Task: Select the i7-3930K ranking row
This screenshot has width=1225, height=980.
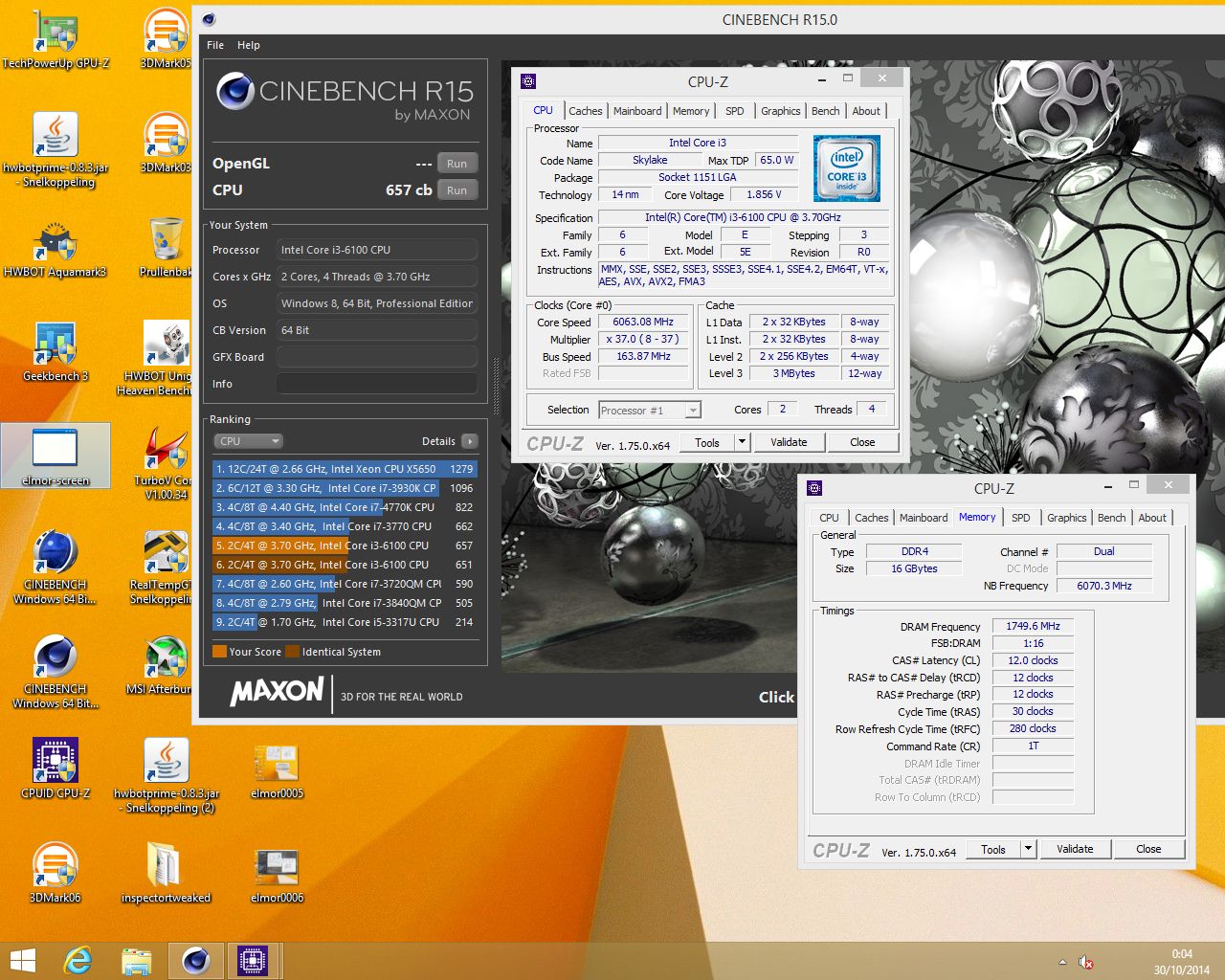Action: pyautogui.click(x=345, y=488)
